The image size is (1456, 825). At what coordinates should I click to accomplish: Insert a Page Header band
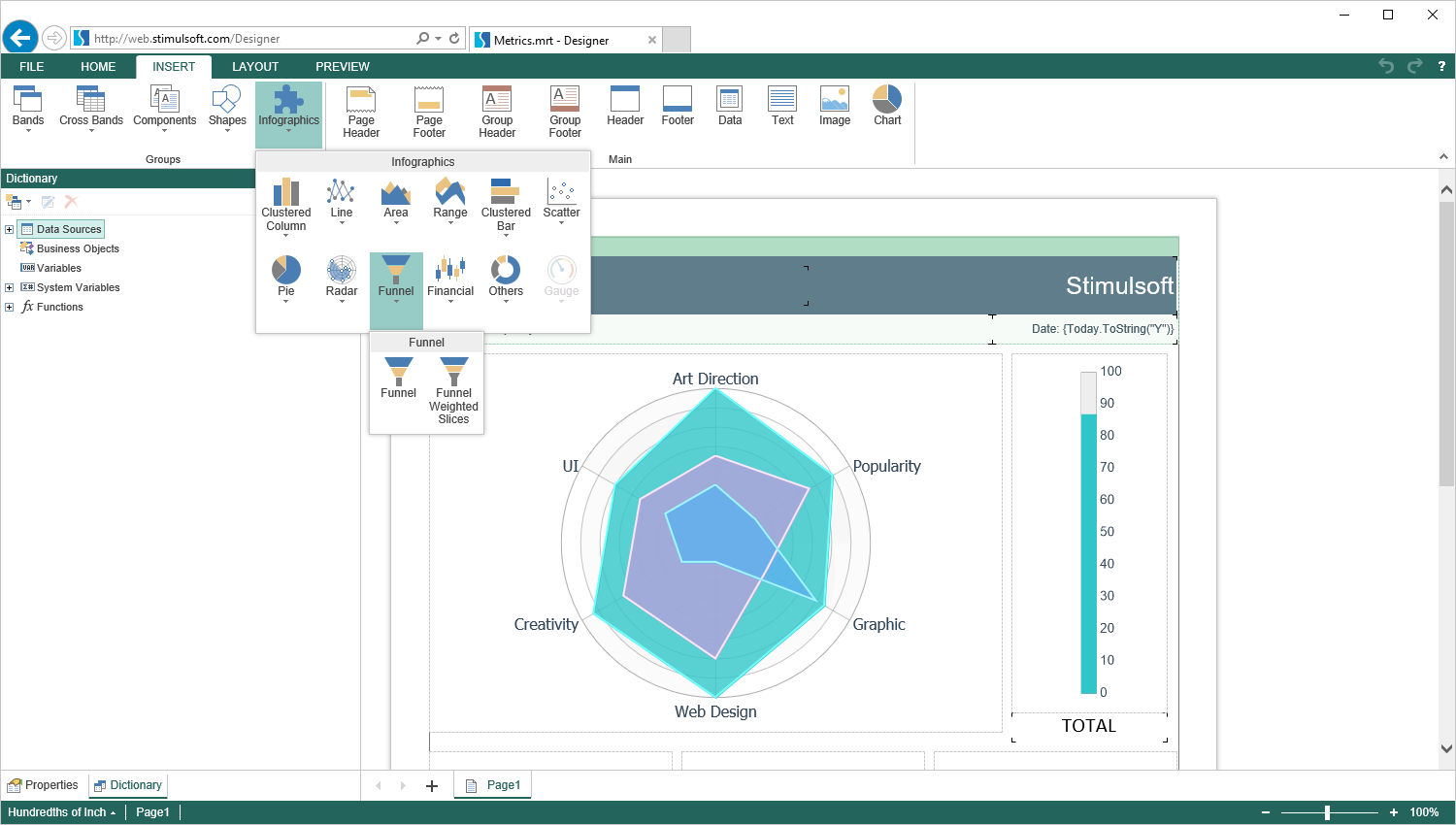point(361,113)
